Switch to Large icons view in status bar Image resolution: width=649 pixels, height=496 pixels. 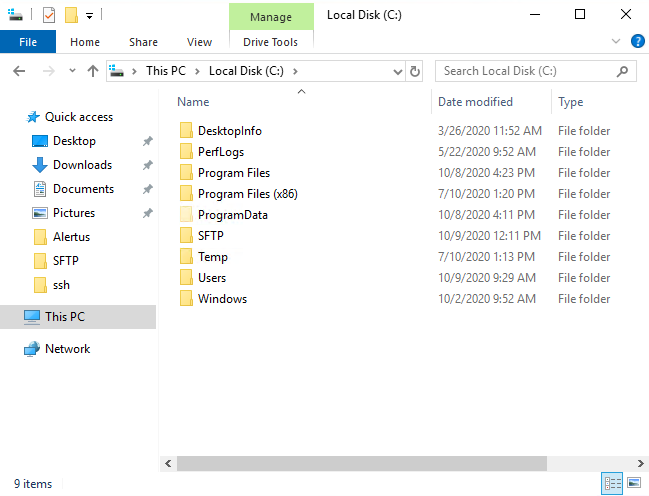pos(634,483)
